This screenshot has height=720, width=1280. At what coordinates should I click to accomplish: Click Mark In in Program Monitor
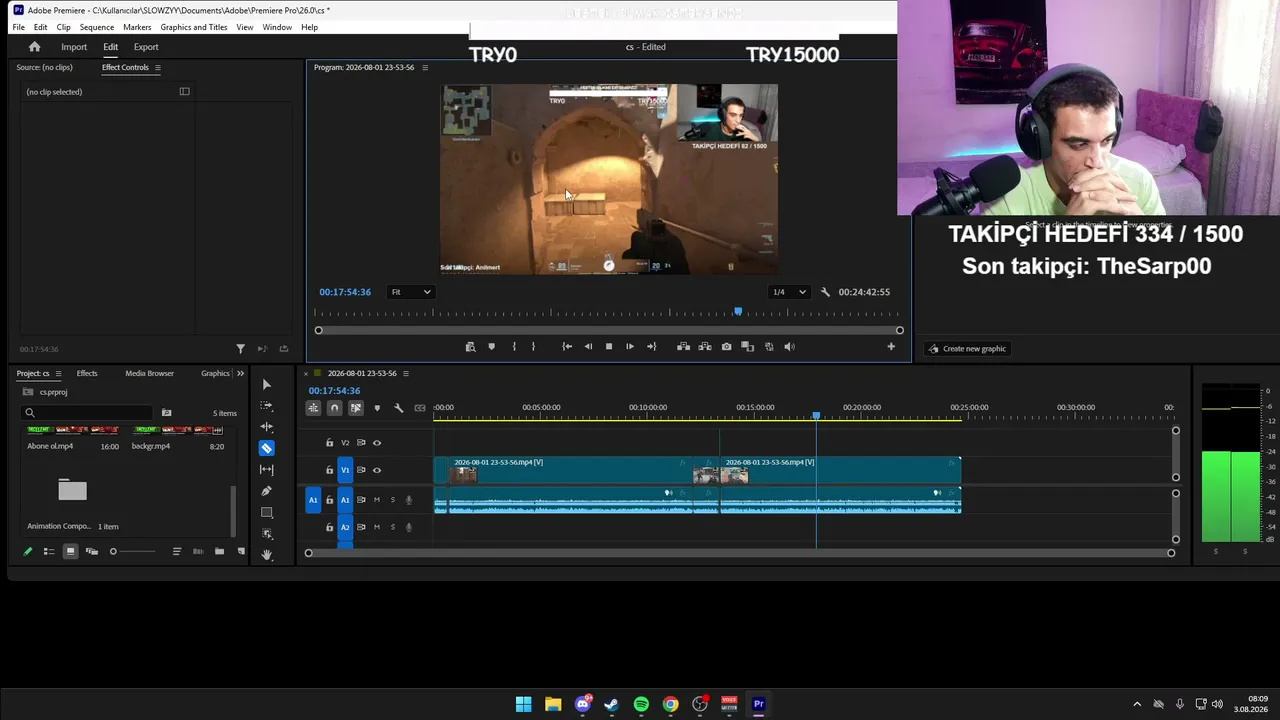click(514, 347)
